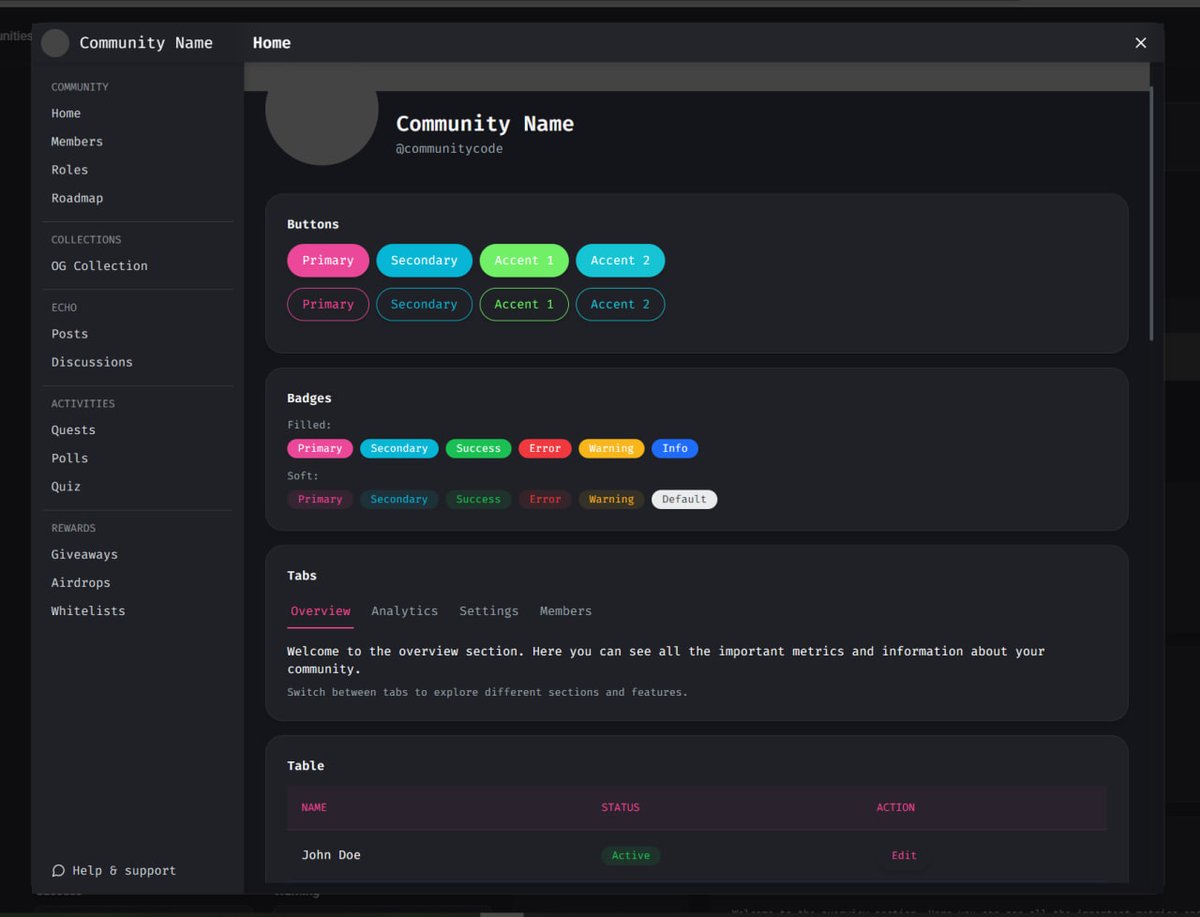Screen dimensions: 1200x917
Task: Click the soft Primary badge
Action: pos(320,499)
